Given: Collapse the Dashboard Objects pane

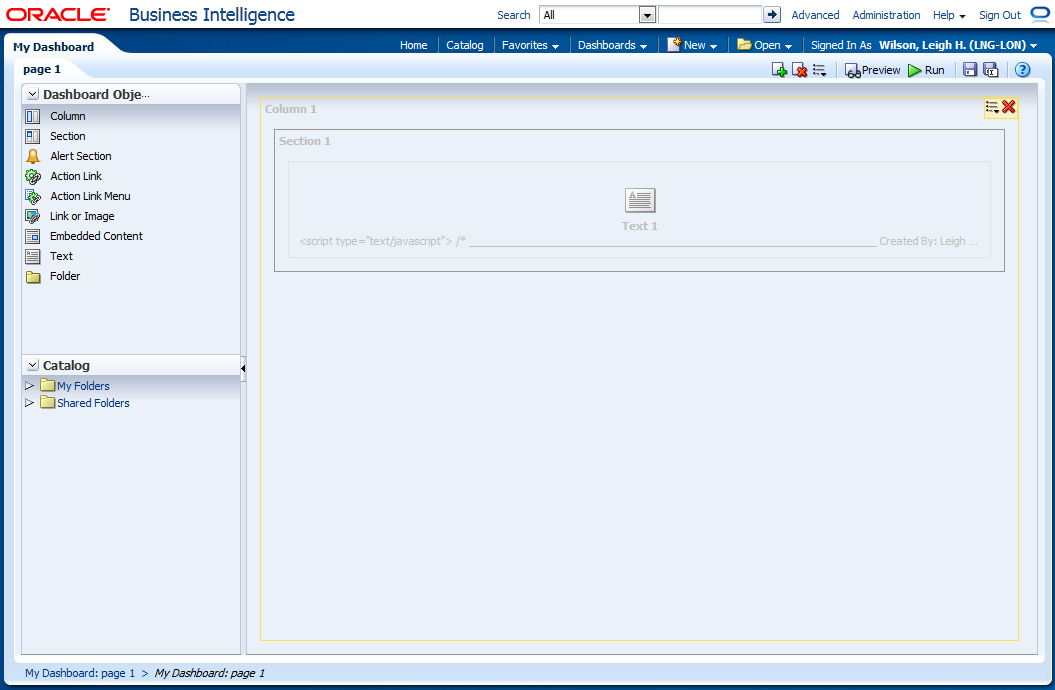Looking at the screenshot, I should [33, 94].
